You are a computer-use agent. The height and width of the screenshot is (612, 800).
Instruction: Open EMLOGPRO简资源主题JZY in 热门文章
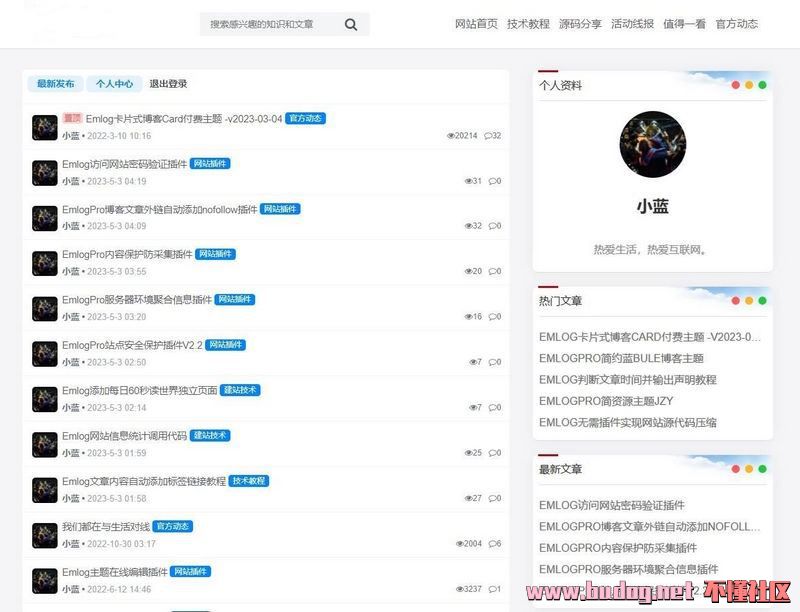click(606, 401)
